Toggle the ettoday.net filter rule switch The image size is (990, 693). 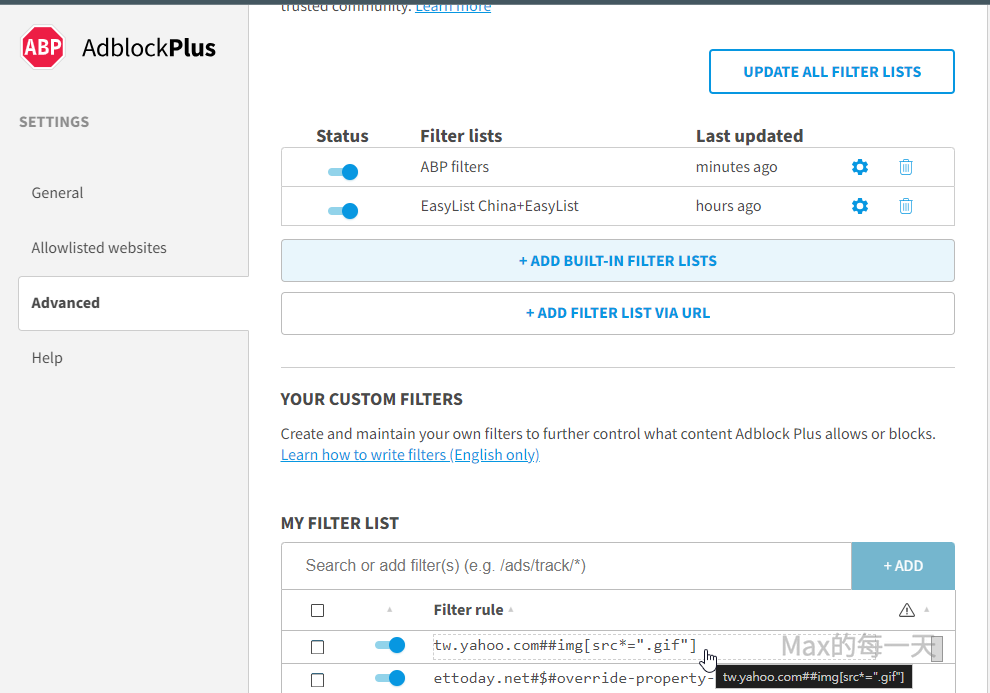(x=390, y=679)
